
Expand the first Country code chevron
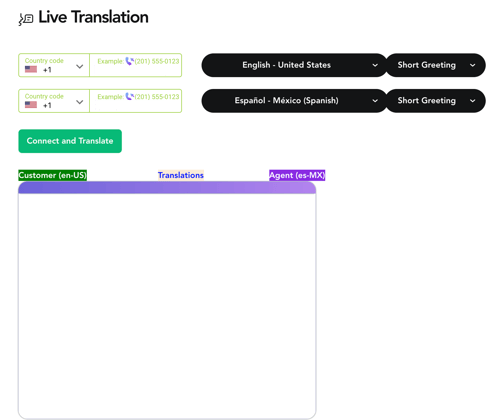pos(79,66)
